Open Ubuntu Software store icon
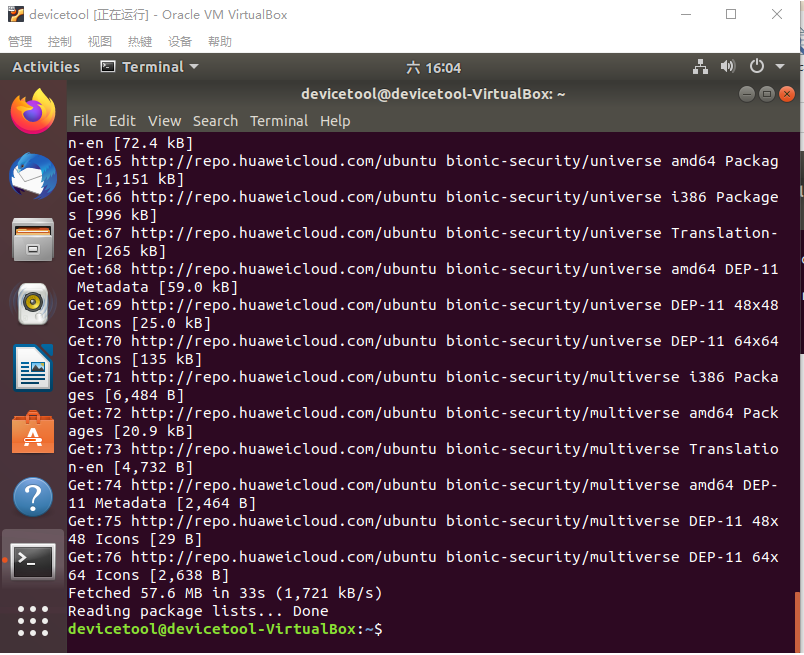The image size is (804, 655). 33,432
